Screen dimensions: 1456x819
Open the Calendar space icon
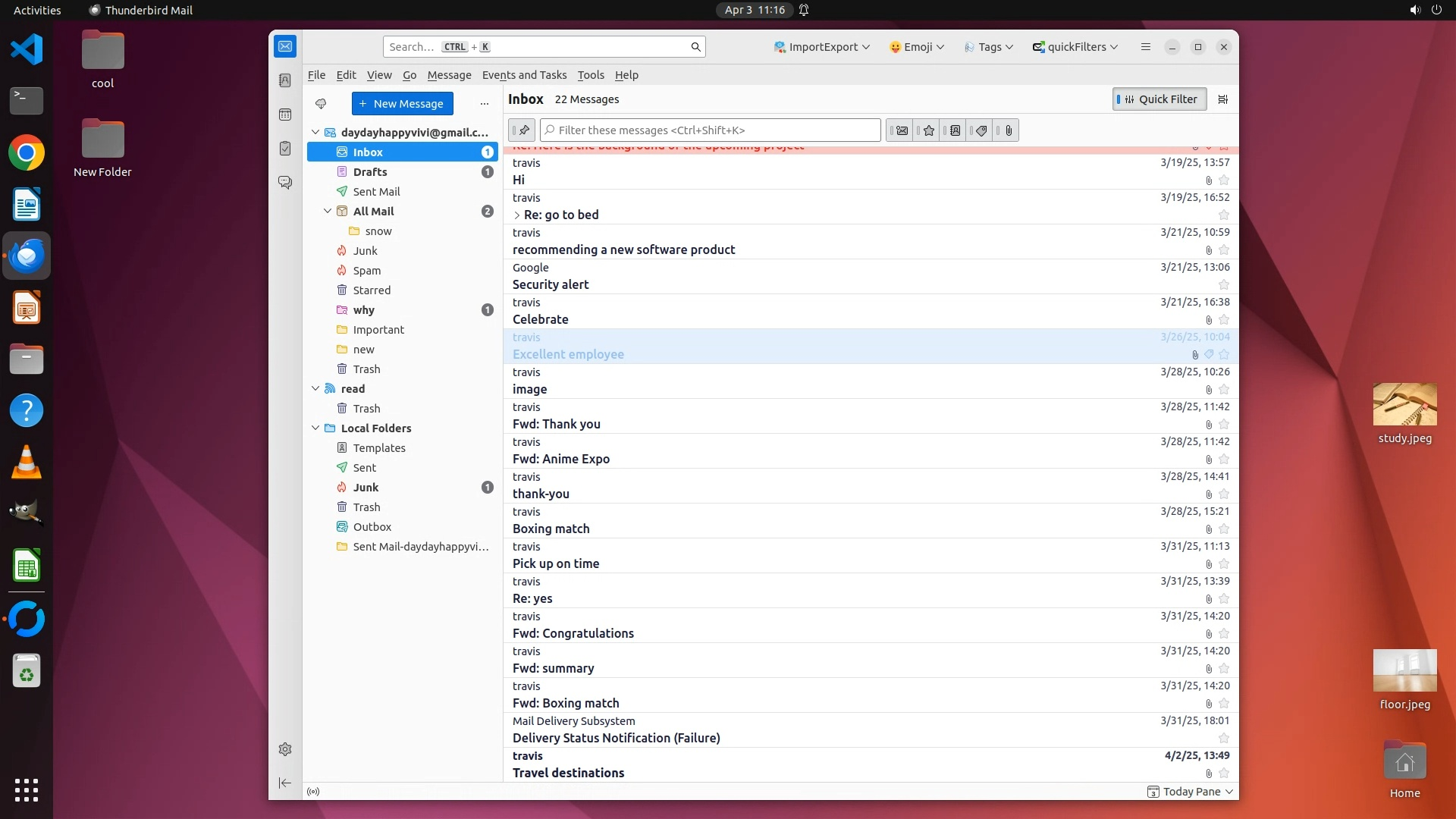point(285,115)
